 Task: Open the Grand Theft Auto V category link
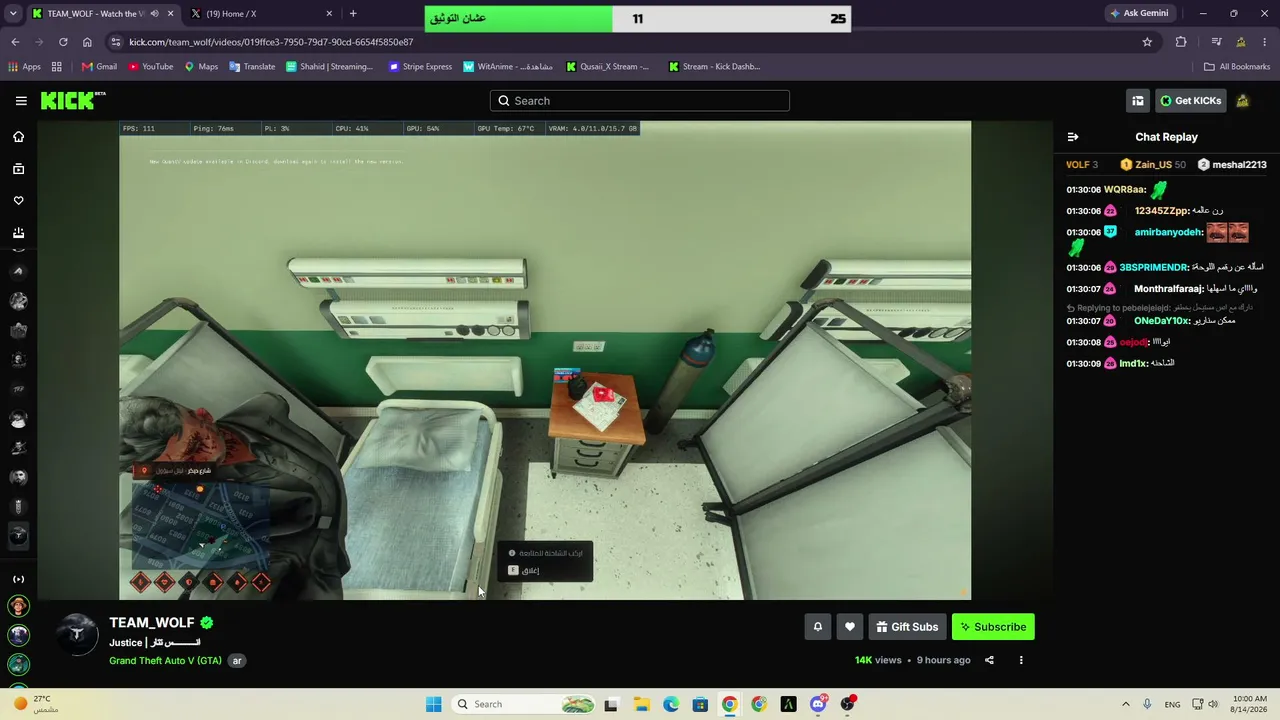coord(165,661)
